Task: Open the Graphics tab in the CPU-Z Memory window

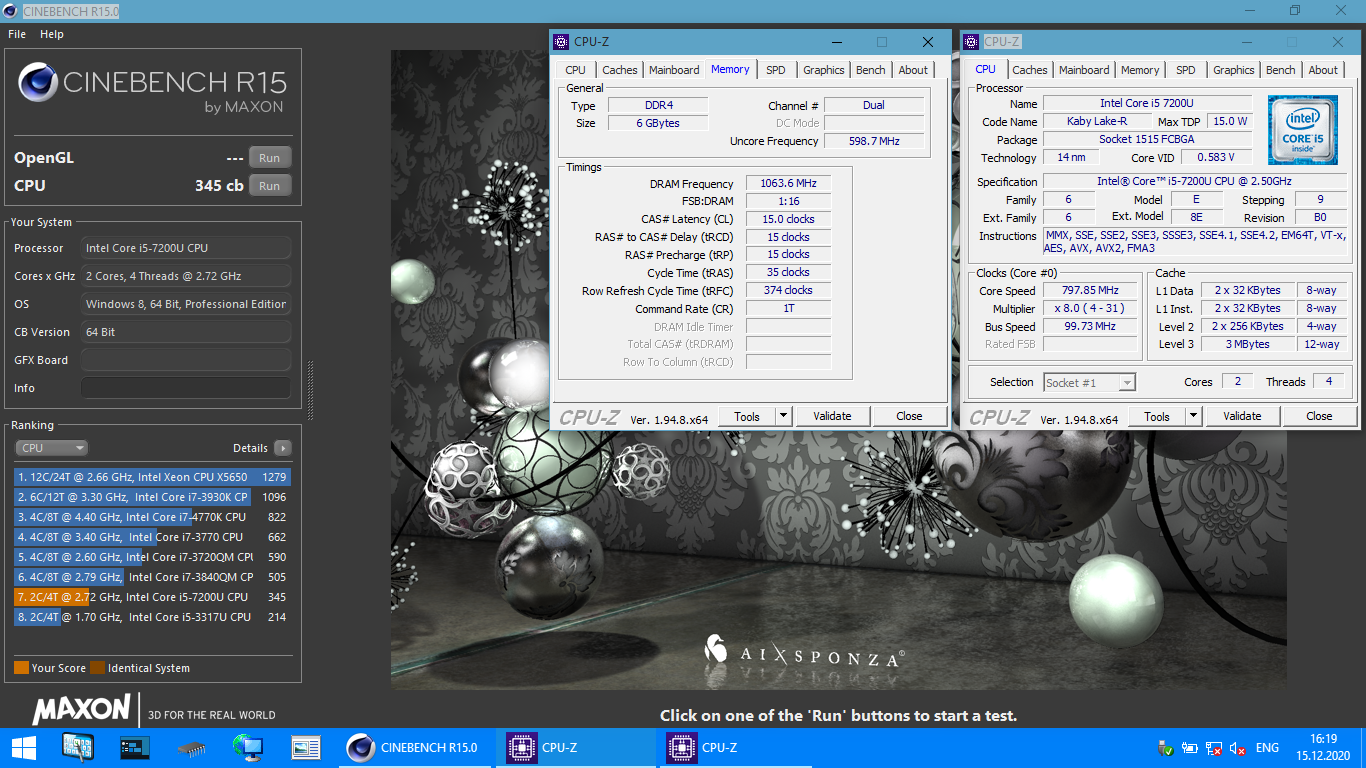Action: coord(824,70)
